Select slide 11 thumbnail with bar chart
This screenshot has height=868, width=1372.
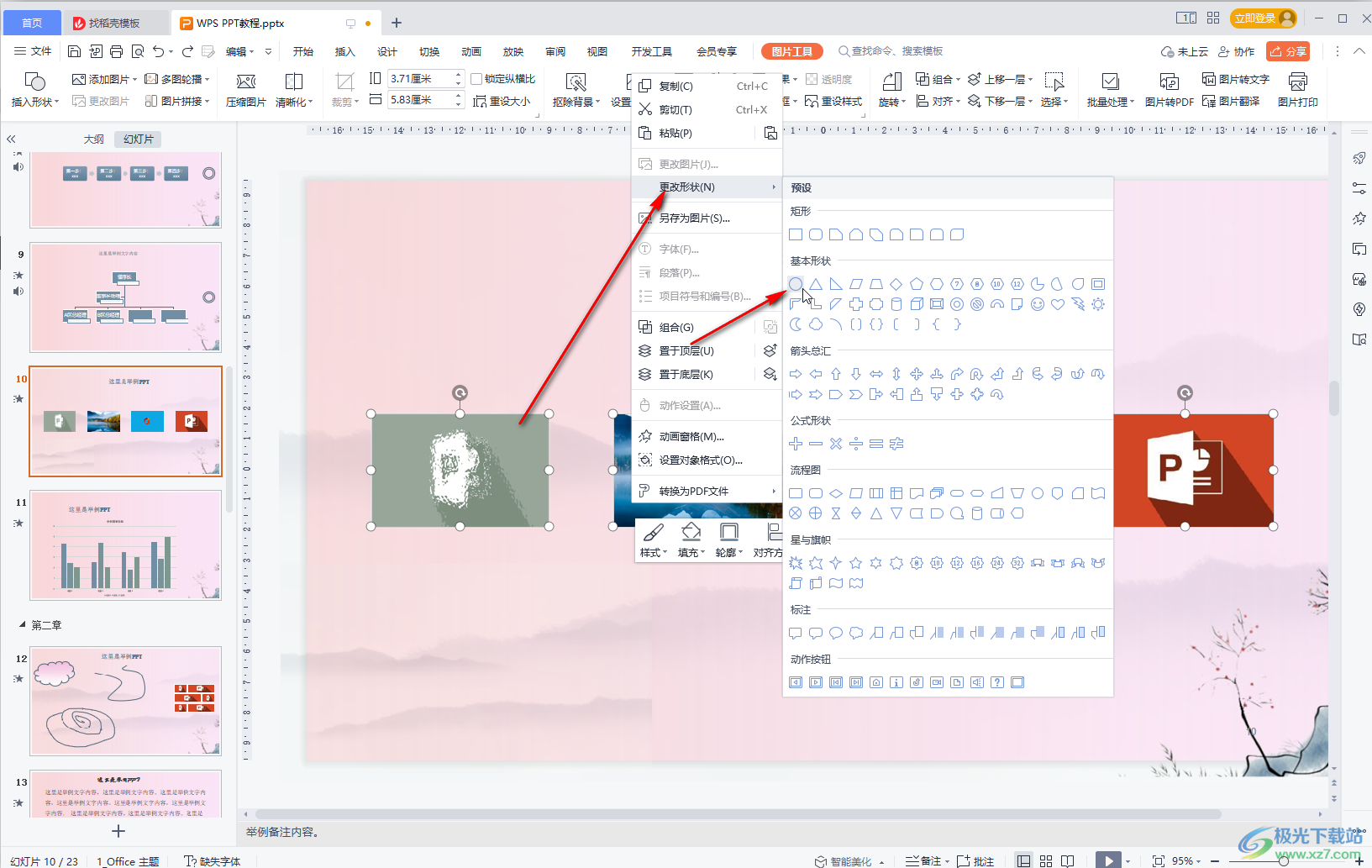(126, 544)
